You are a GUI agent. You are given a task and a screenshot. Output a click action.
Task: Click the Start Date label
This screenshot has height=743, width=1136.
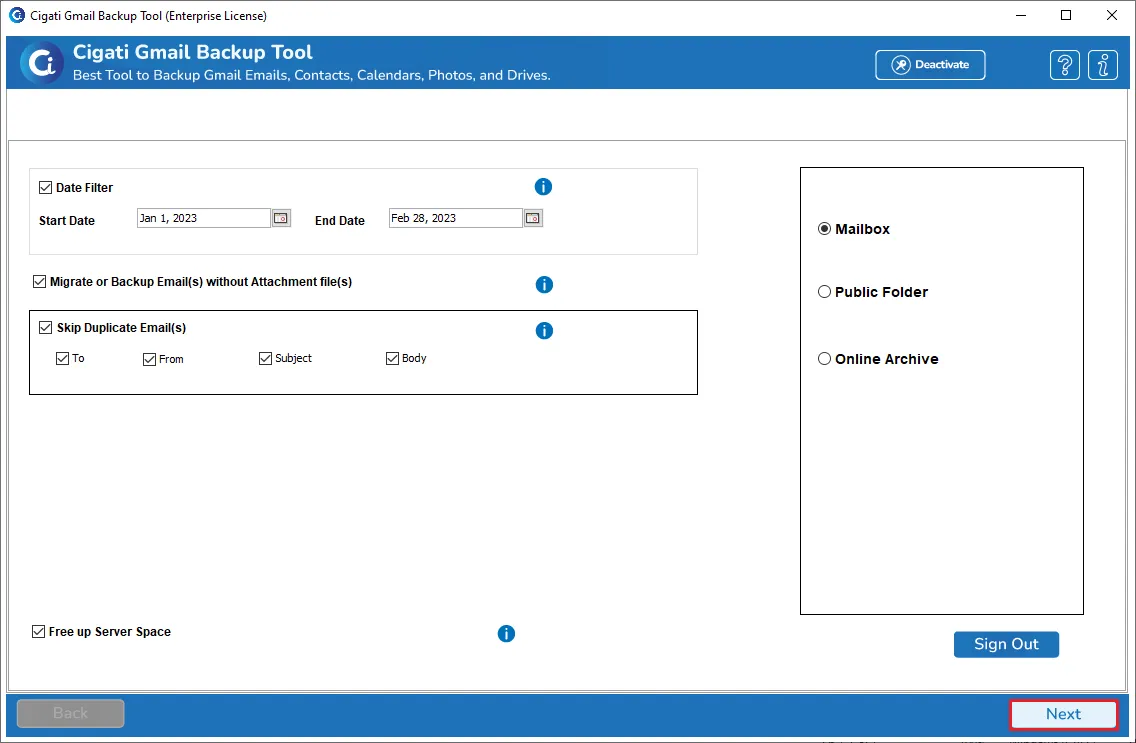coord(67,221)
